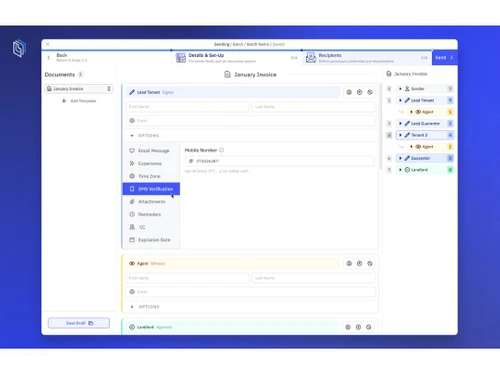Click the crossed-circle icon on Agent card
This screenshot has width=500, height=375.
370,263
